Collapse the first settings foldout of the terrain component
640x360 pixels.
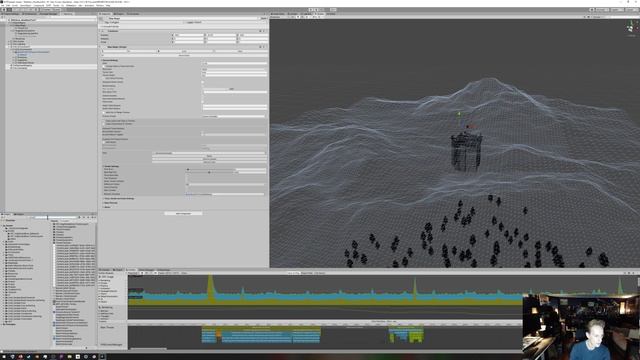102,60
